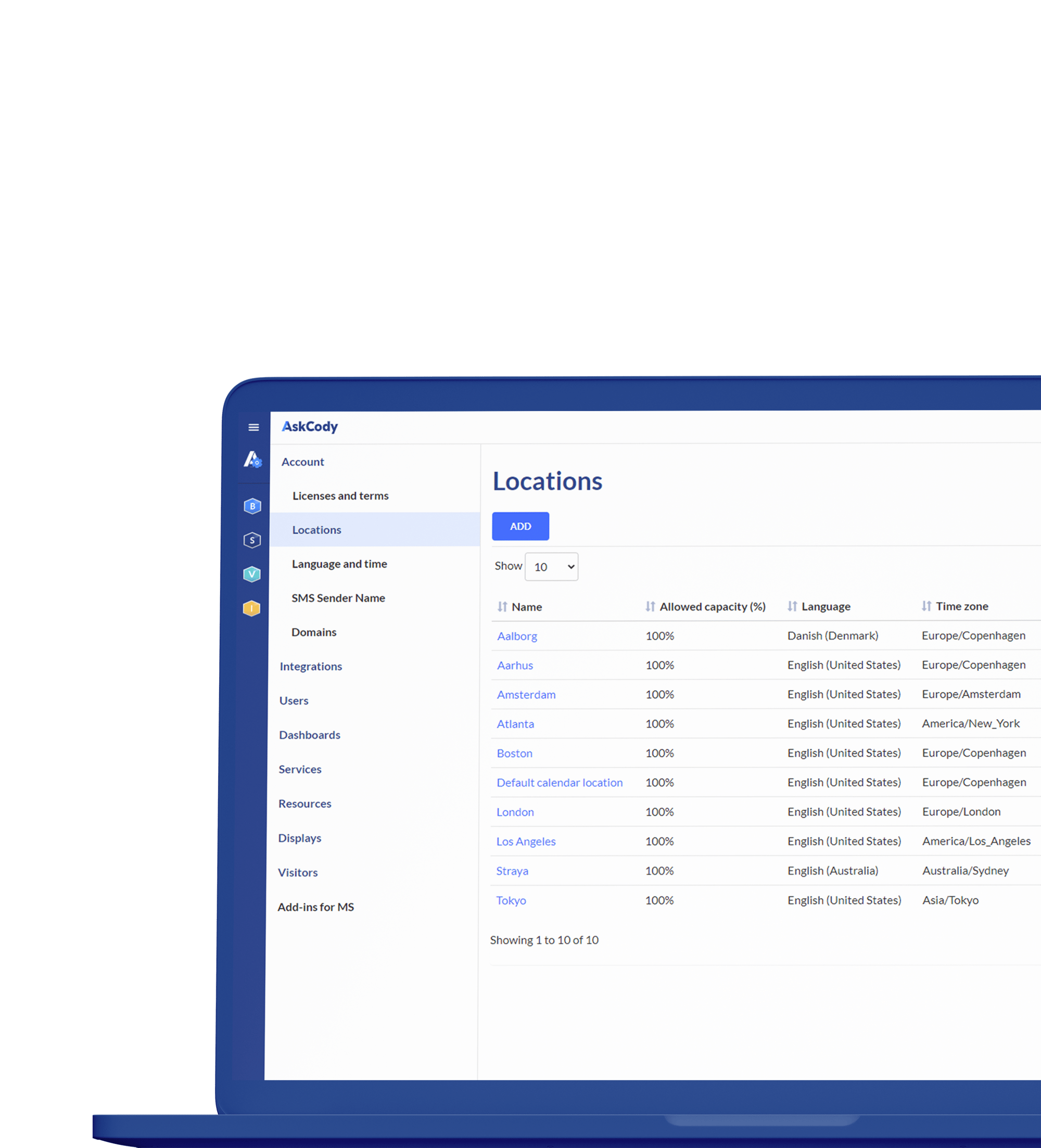The height and width of the screenshot is (1148, 1041).
Task: Open the Show 10 entries dropdown
Action: tap(551, 567)
